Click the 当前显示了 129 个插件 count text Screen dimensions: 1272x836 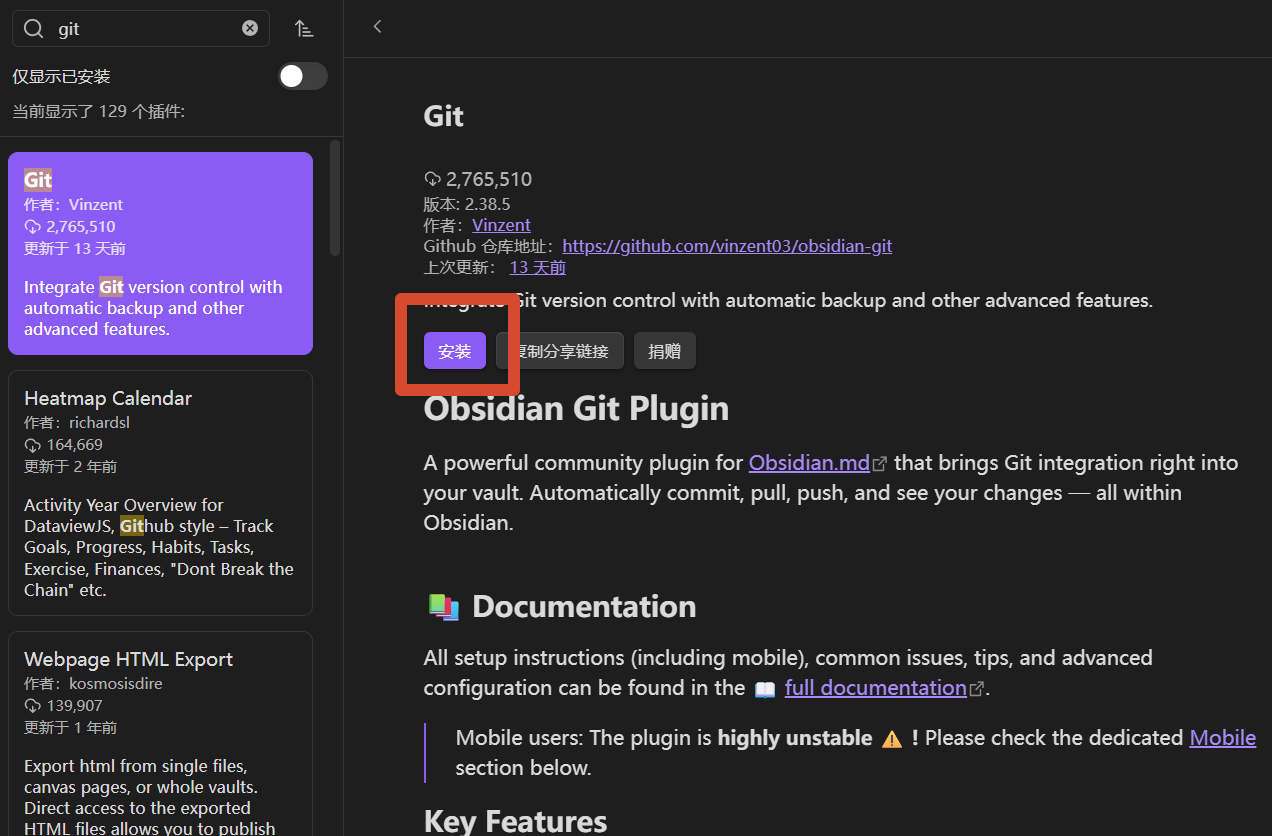98,111
